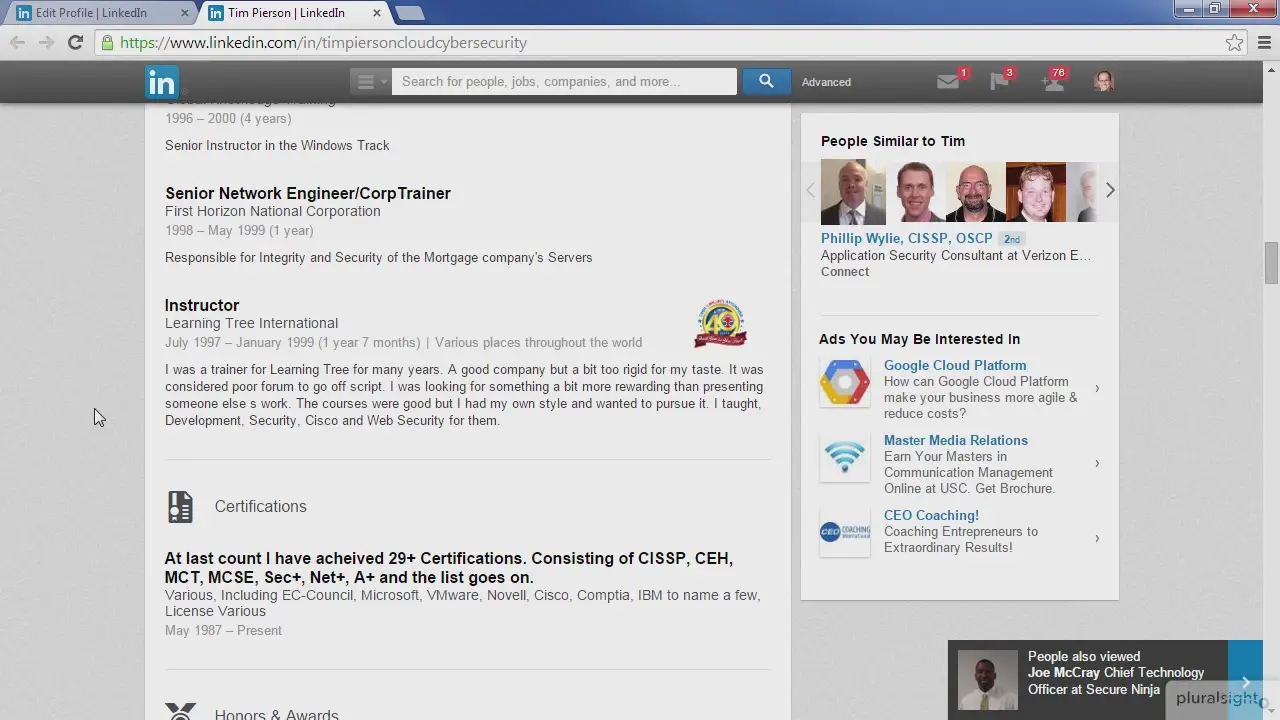This screenshot has height=720, width=1280.
Task: Click the search people input field
Action: click(x=564, y=81)
